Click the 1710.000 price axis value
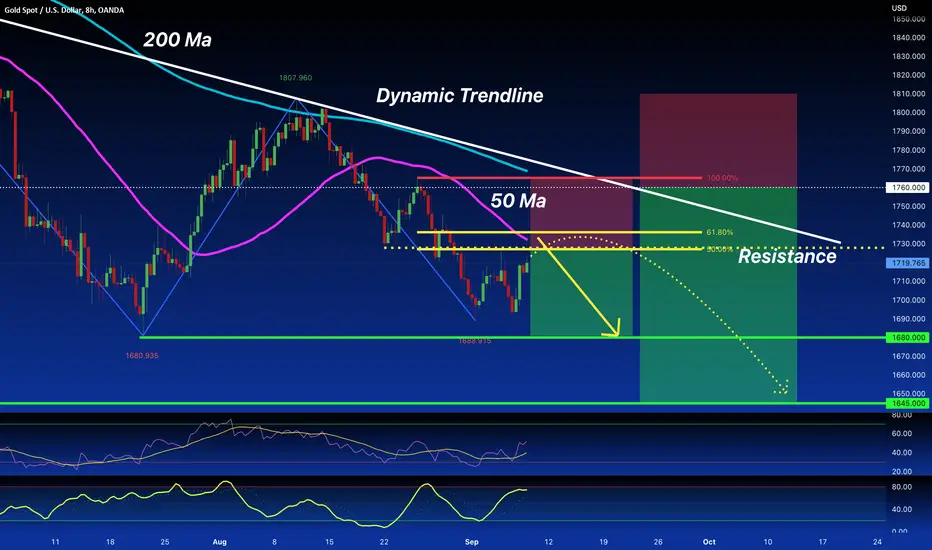This screenshot has height=550, width=932. (909, 281)
